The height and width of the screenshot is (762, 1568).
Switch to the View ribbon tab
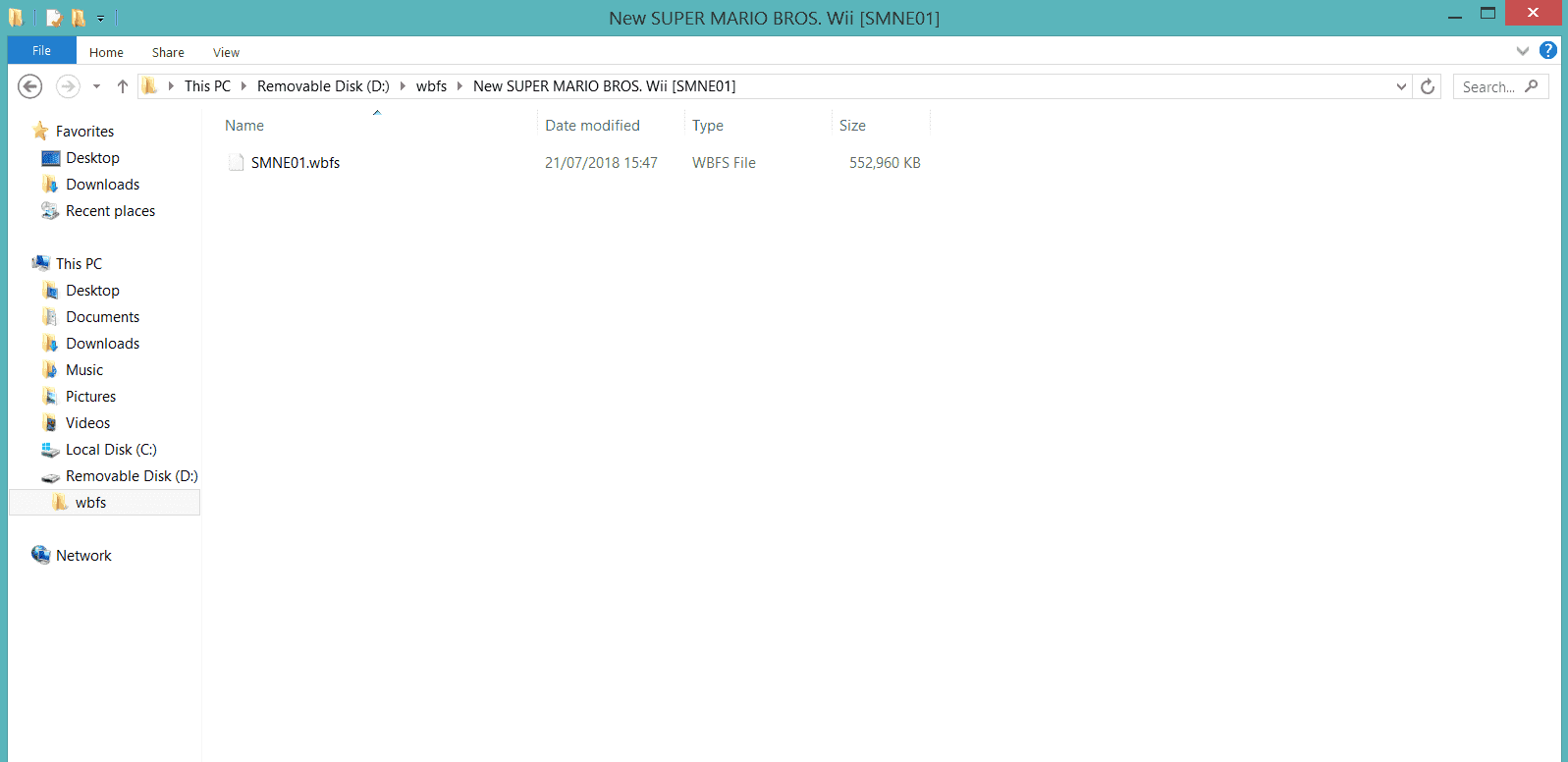point(226,52)
